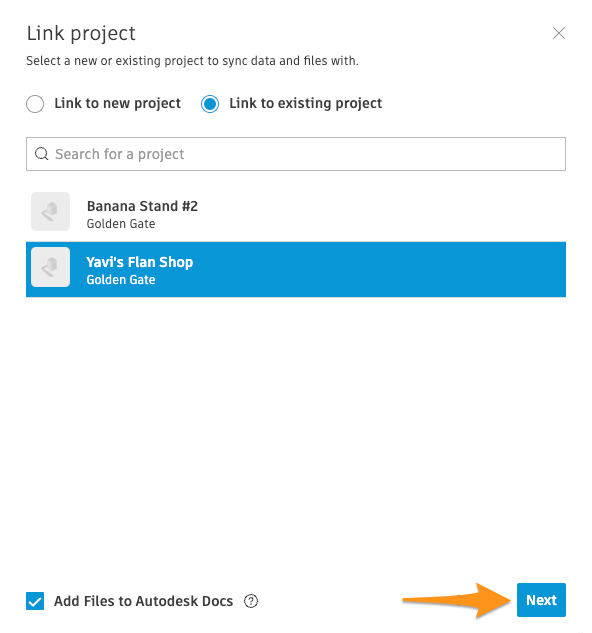This screenshot has height=633, width=592.
Task: Click Golden Gate under Yavi's Flan Shop
Action: point(121,279)
